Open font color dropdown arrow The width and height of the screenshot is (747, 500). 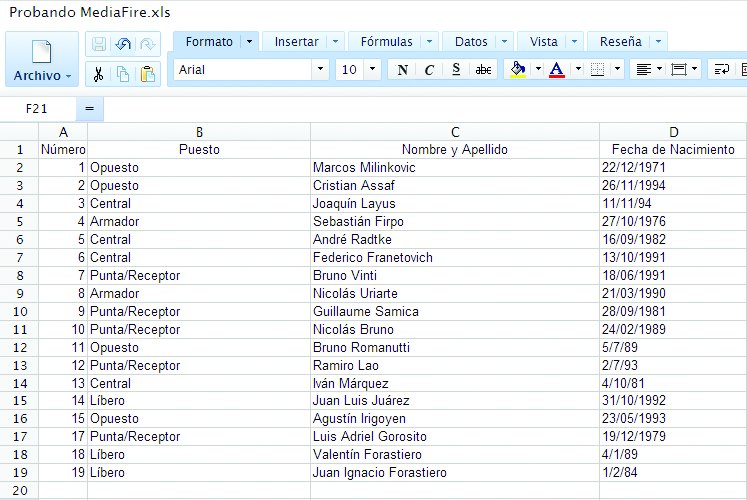[578, 69]
